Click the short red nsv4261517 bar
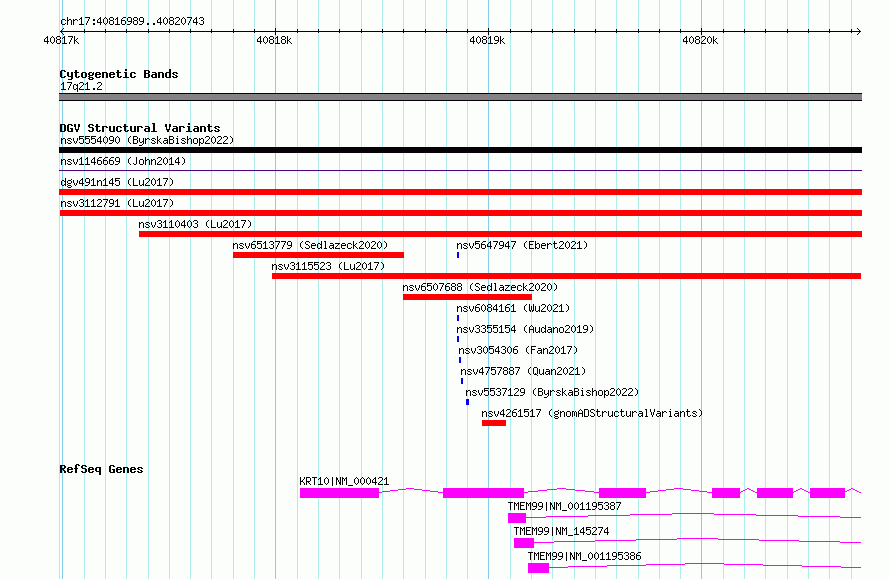The width and height of the screenshot is (890, 579). coord(494,423)
